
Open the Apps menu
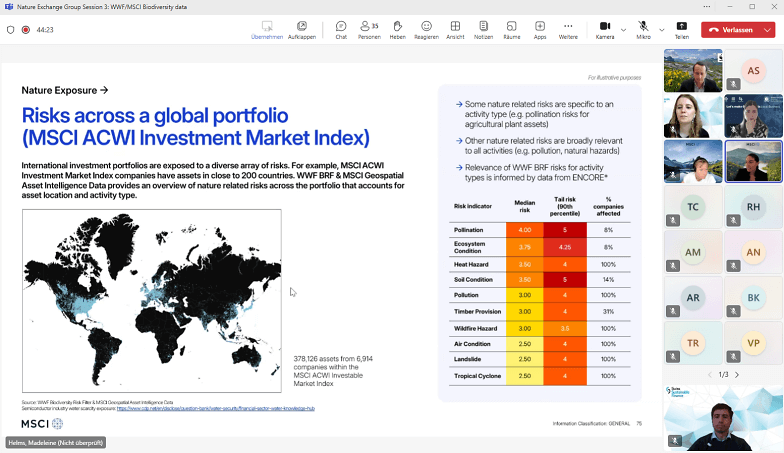point(540,29)
